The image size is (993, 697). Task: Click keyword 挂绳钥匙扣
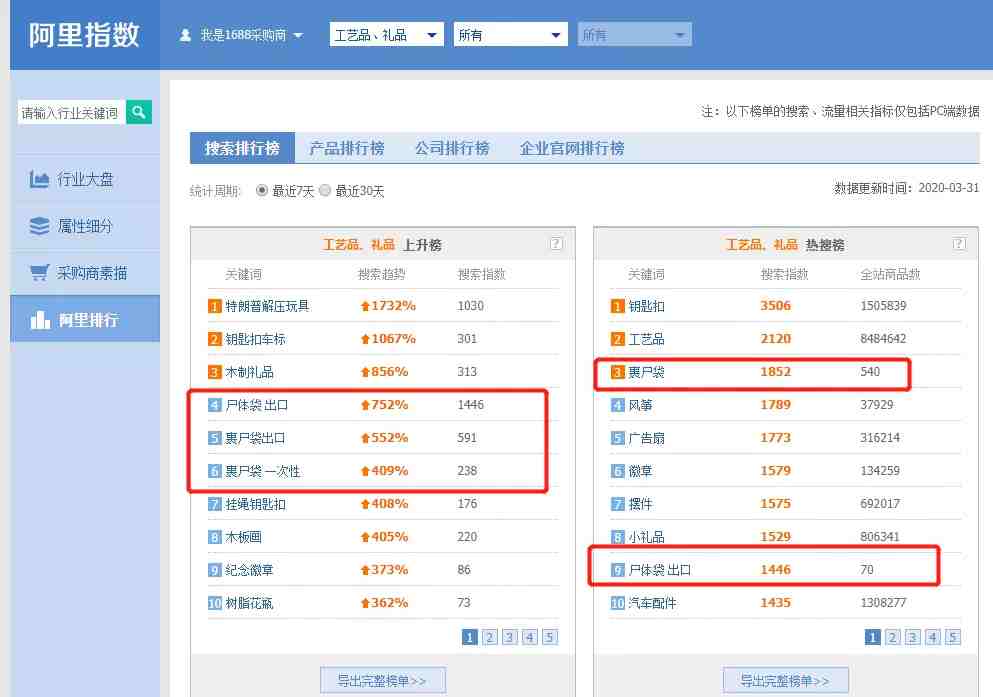(x=255, y=504)
